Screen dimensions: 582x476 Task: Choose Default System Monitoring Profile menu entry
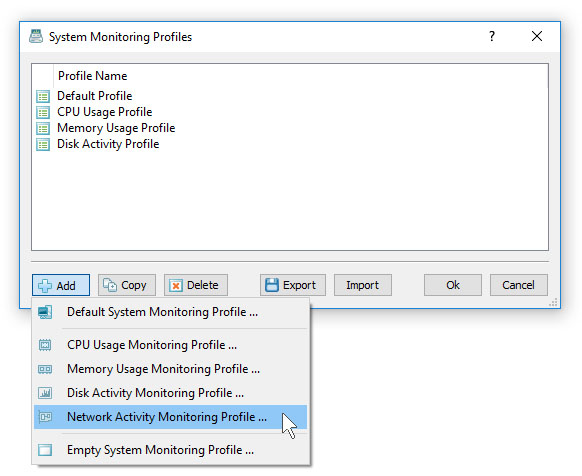(171, 312)
